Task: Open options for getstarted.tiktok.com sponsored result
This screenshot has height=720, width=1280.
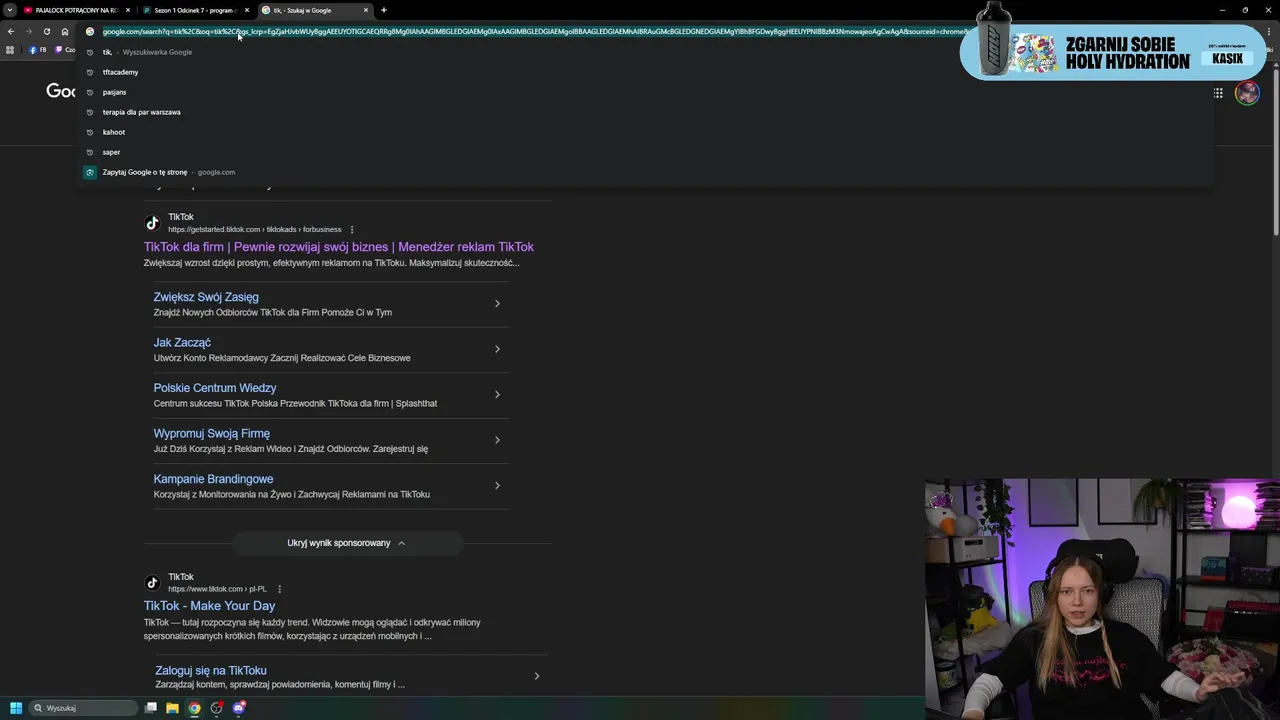Action: pyautogui.click(x=351, y=230)
